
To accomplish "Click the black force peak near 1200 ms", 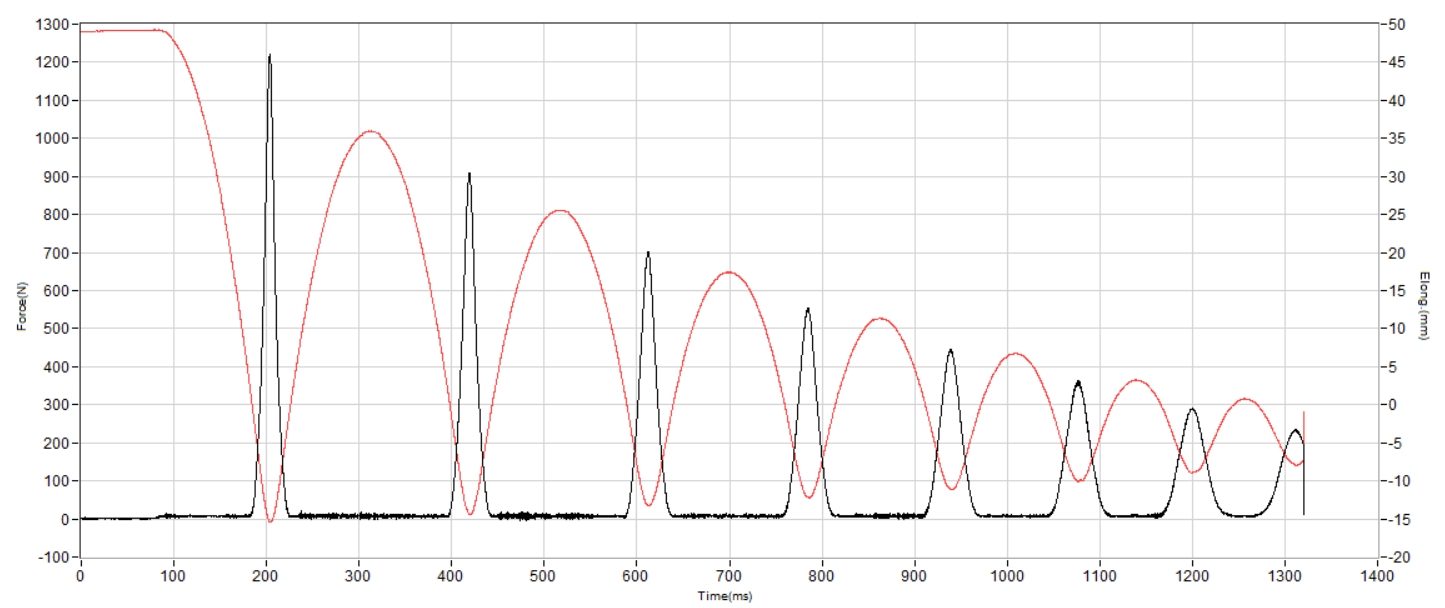I will point(1191,410).
